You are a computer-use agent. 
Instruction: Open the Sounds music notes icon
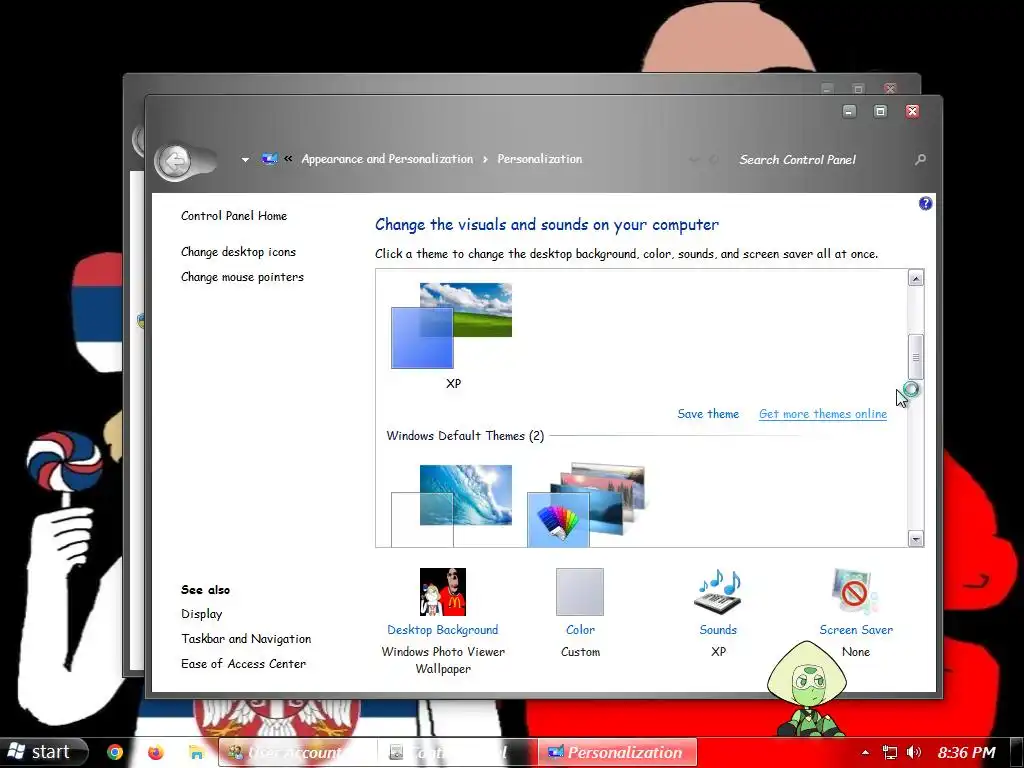pos(718,592)
